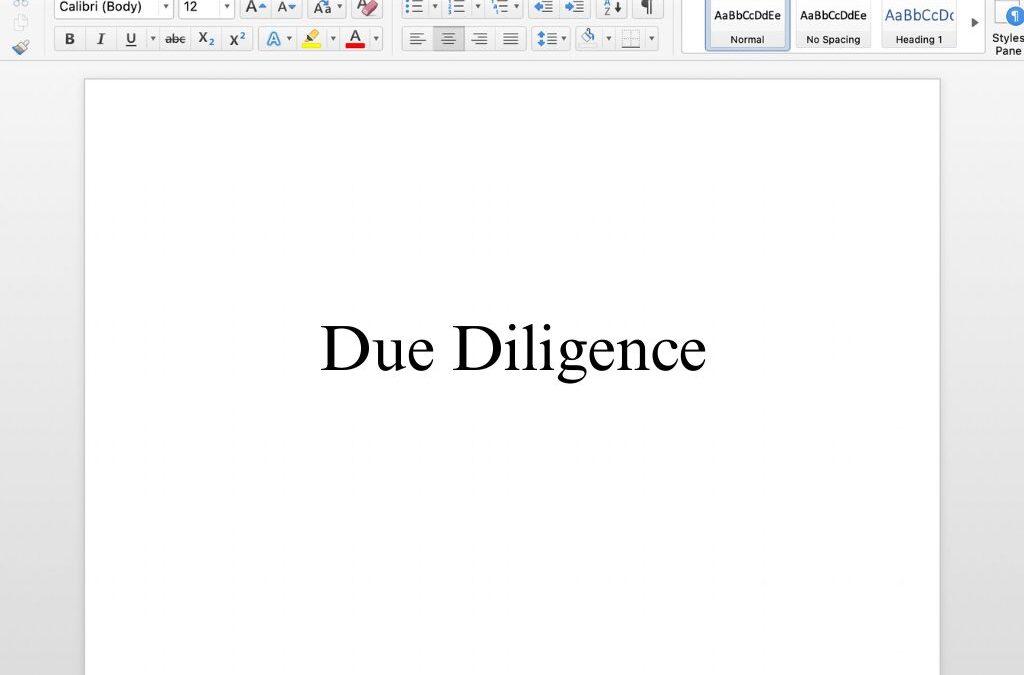The width and height of the screenshot is (1024, 675).
Task: Align text left
Action: (x=417, y=39)
